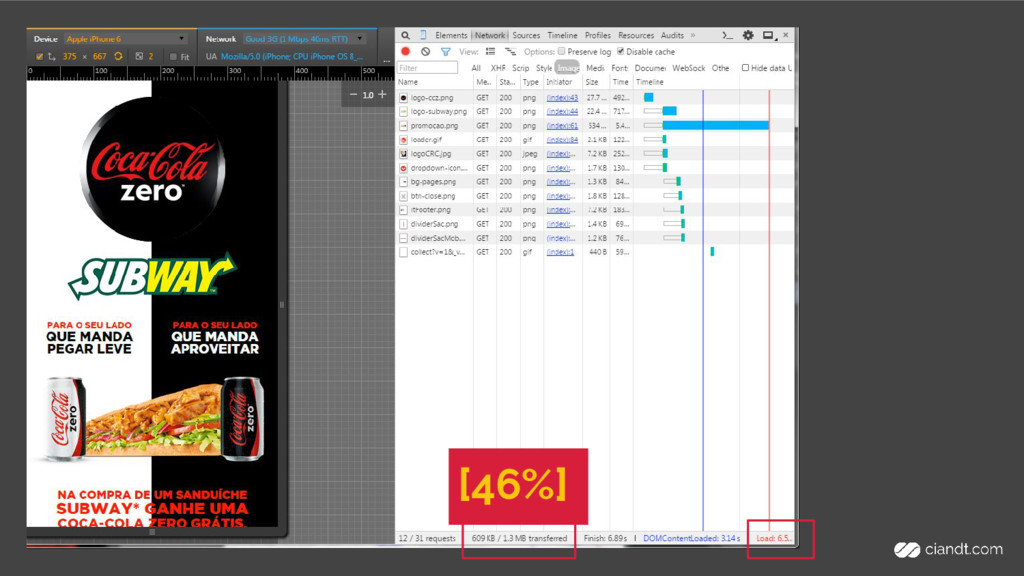
Task: Filter requests by Scripts
Action: [520, 68]
